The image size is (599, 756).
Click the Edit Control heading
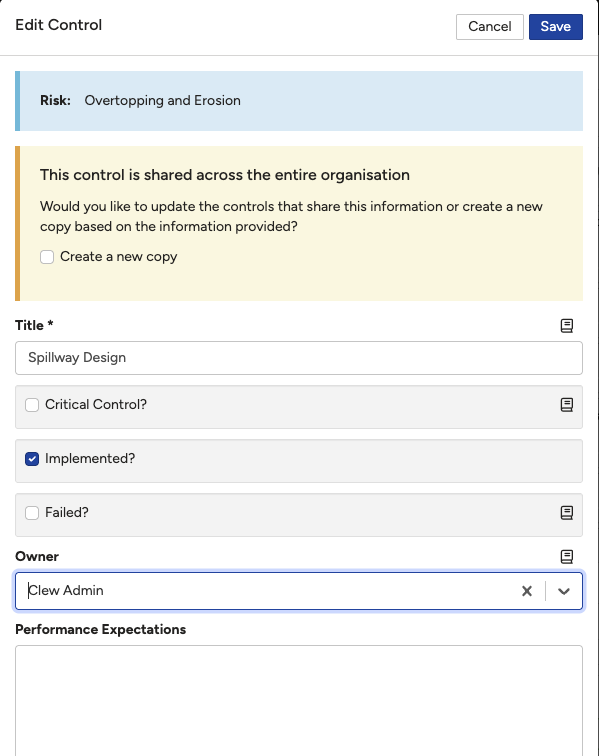click(58, 25)
